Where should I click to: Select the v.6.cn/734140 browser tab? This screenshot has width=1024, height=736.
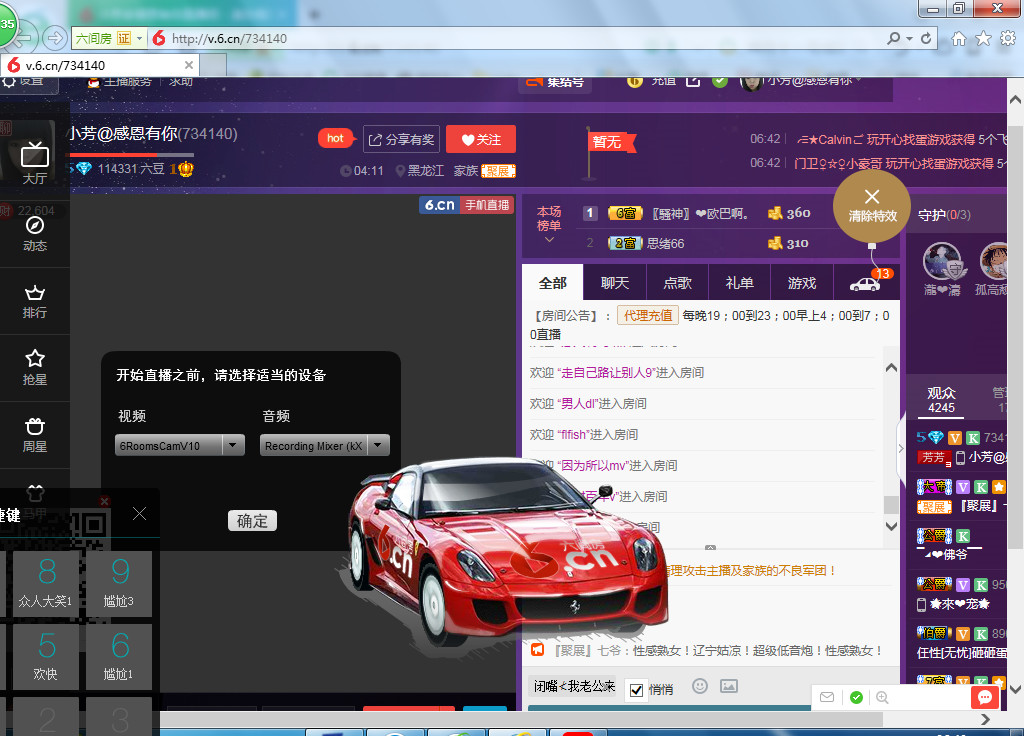coord(100,65)
